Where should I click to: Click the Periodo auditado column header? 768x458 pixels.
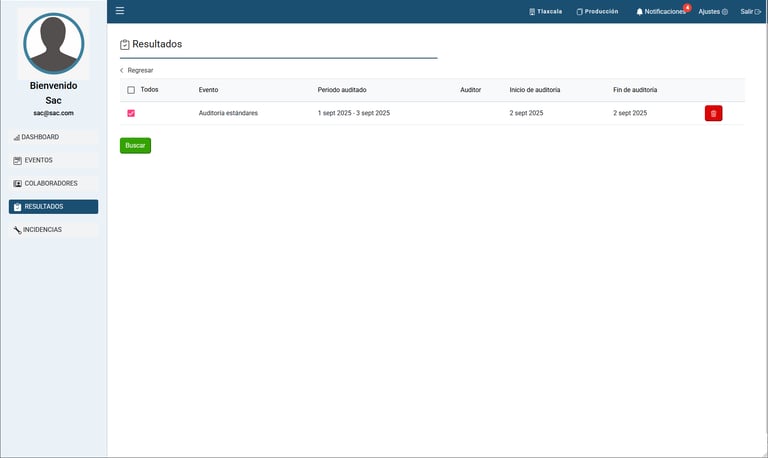(x=342, y=90)
